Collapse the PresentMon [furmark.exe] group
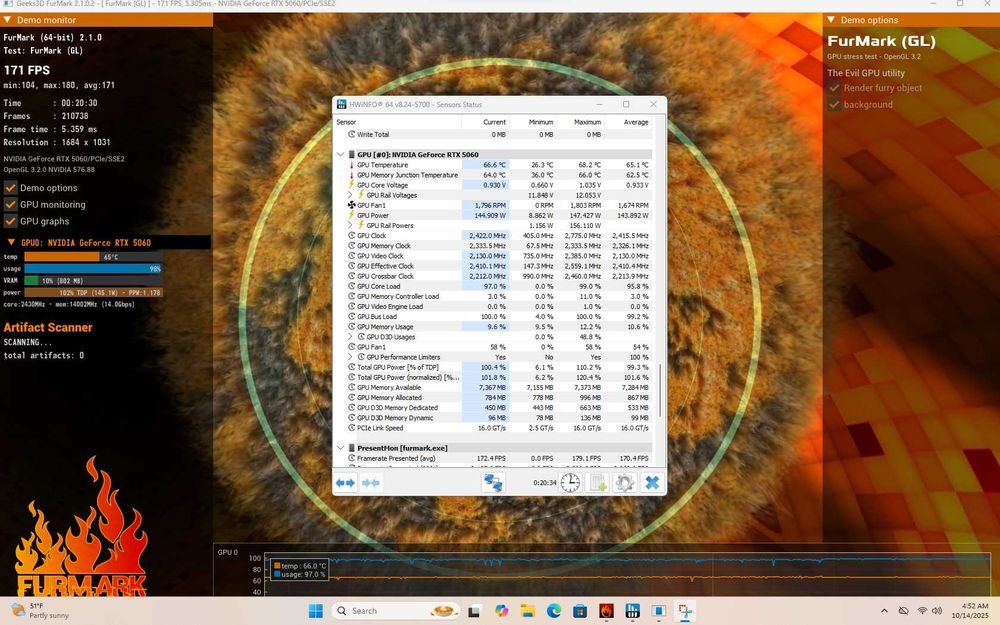The width and height of the screenshot is (1000, 625). pyautogui.click(x=341, y=448)
